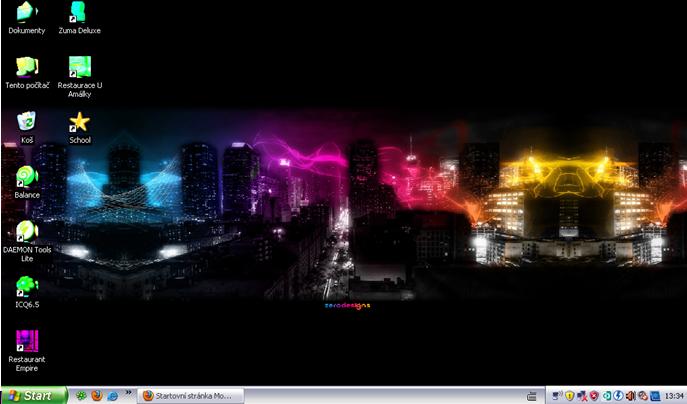Viewport: 687px width, 404px height.
Task: Select the Restaurant Empire shortcut
Action: pyautogui.click(x=27, y=351)
